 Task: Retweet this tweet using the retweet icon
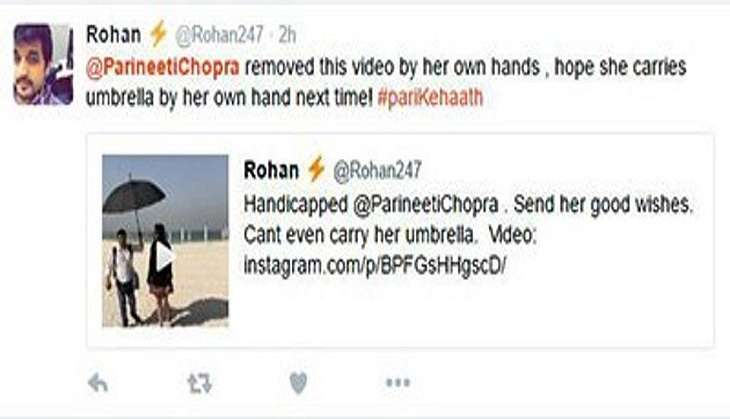pyautogui.click(x=200, y=384)
